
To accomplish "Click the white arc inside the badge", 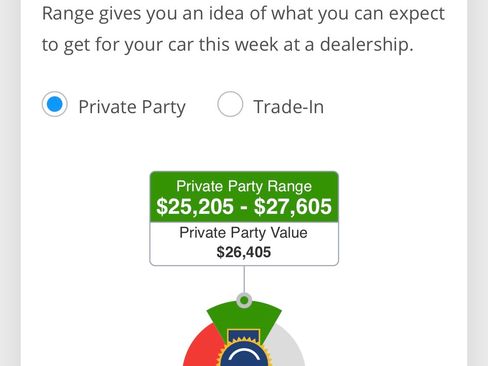I will point(244,356).
